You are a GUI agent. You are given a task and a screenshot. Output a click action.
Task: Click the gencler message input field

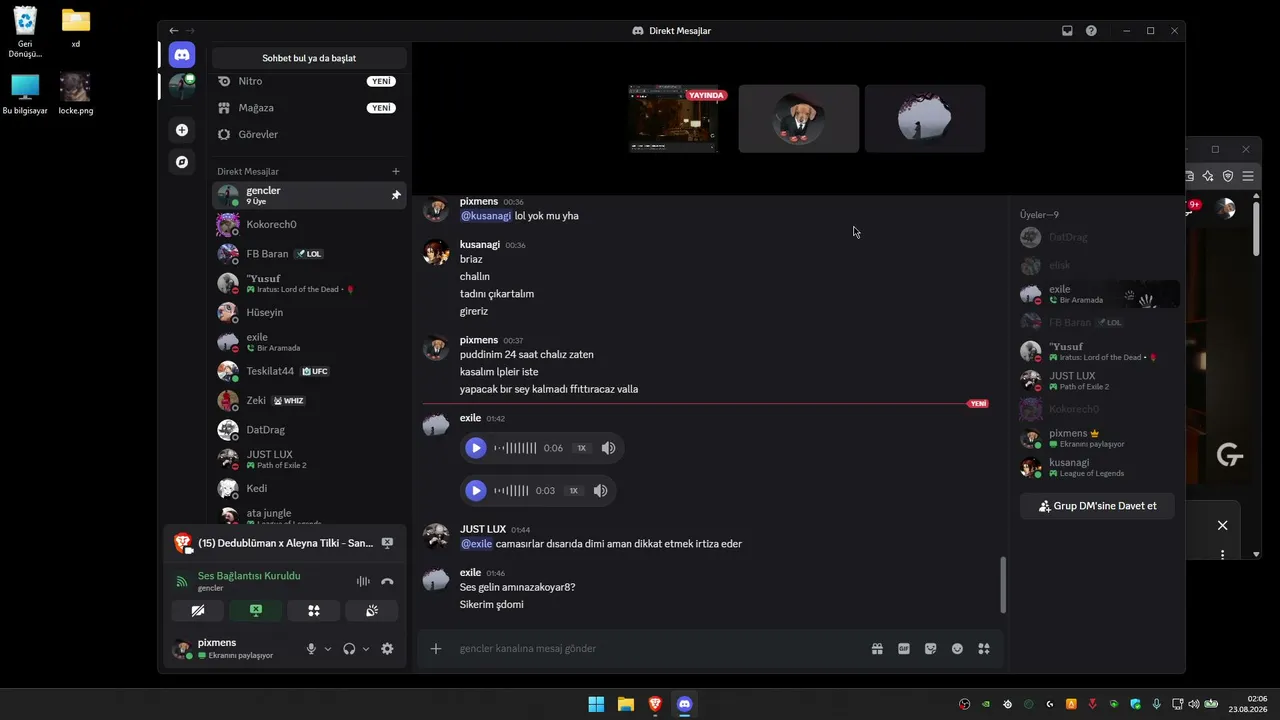[660, 649]
